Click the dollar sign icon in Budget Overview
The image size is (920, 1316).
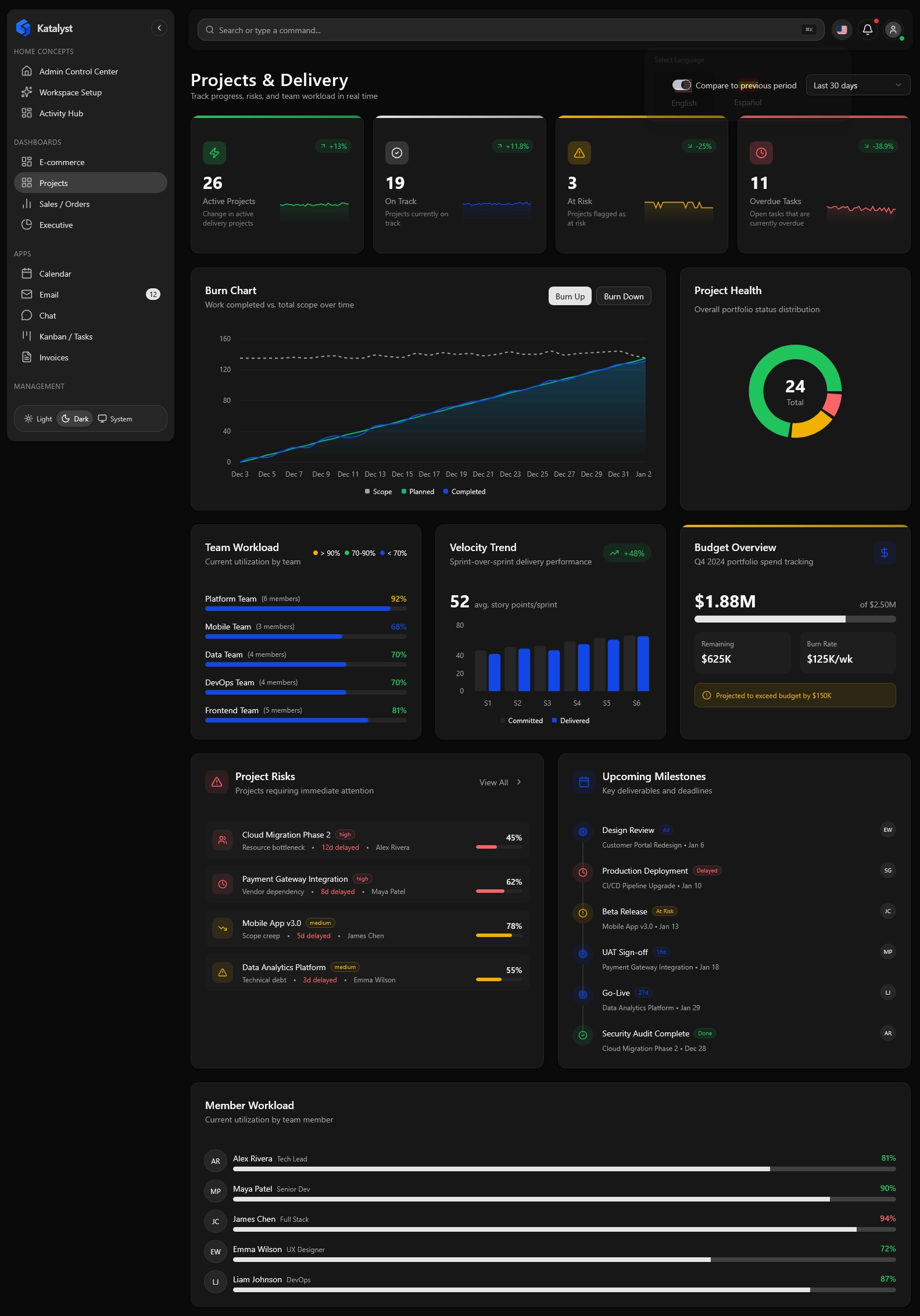(883, 553)
